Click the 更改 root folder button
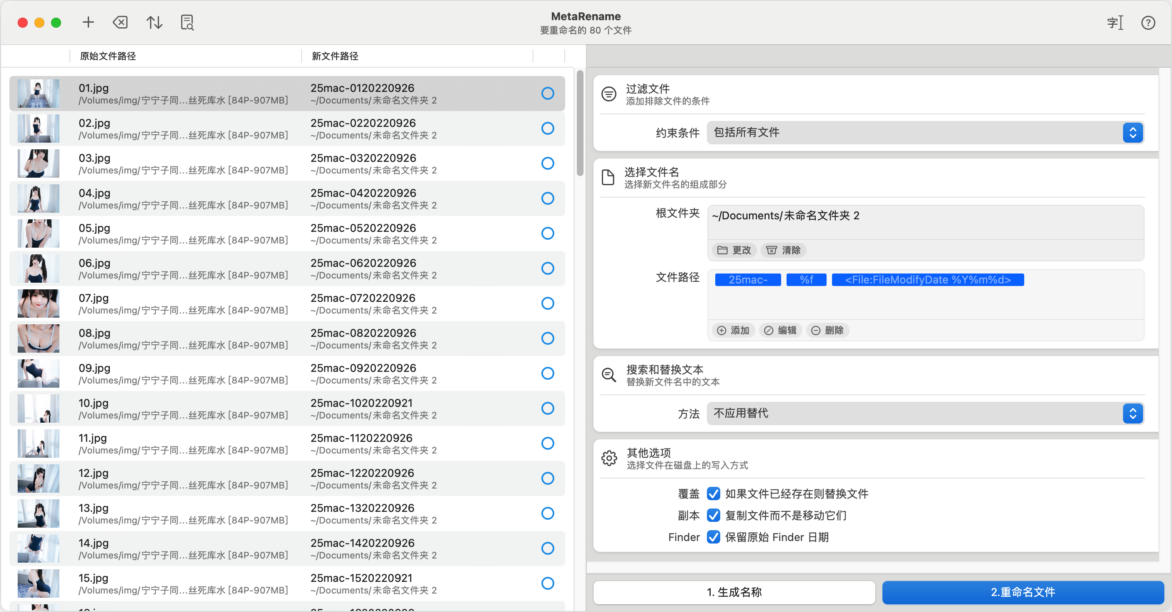1172x612 pixels. pos(734,250)
